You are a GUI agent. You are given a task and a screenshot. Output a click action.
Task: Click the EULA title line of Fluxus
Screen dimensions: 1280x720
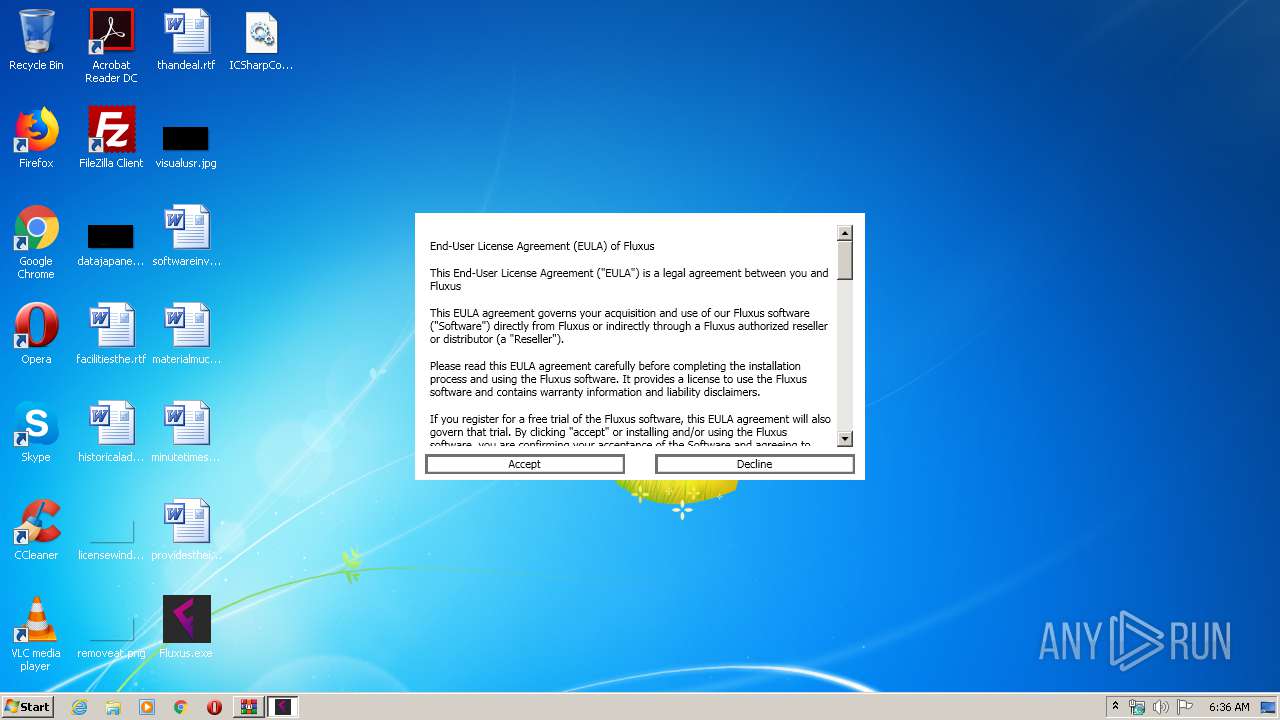coord(542,246)
